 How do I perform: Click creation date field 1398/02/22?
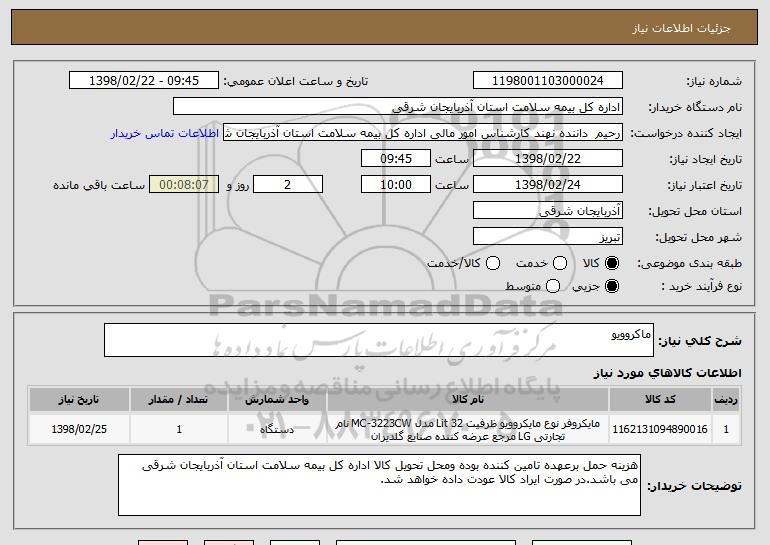pyautogui.click(x=548, y=159)
